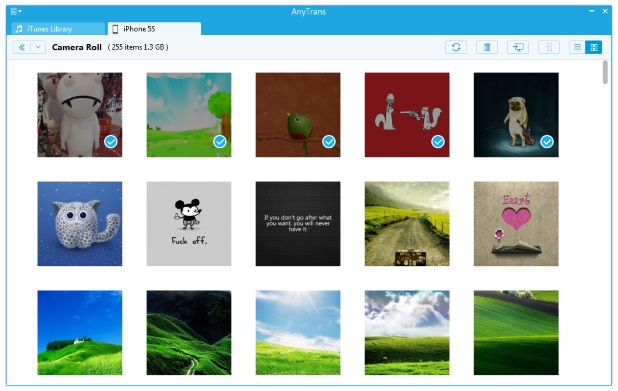
Task: Select the blue sky hill house thumbnail
Action: pos(80,333)
